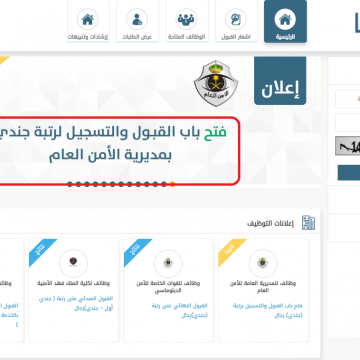Click logo in كلية الملك فهد الأمنية card
Image resolution: width=360 pixels, height=360 pixels.
point(73,263)
